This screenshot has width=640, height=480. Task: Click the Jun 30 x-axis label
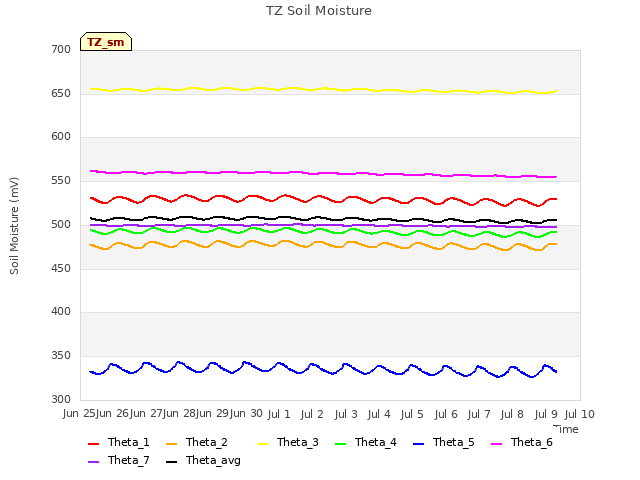[247, 413]
